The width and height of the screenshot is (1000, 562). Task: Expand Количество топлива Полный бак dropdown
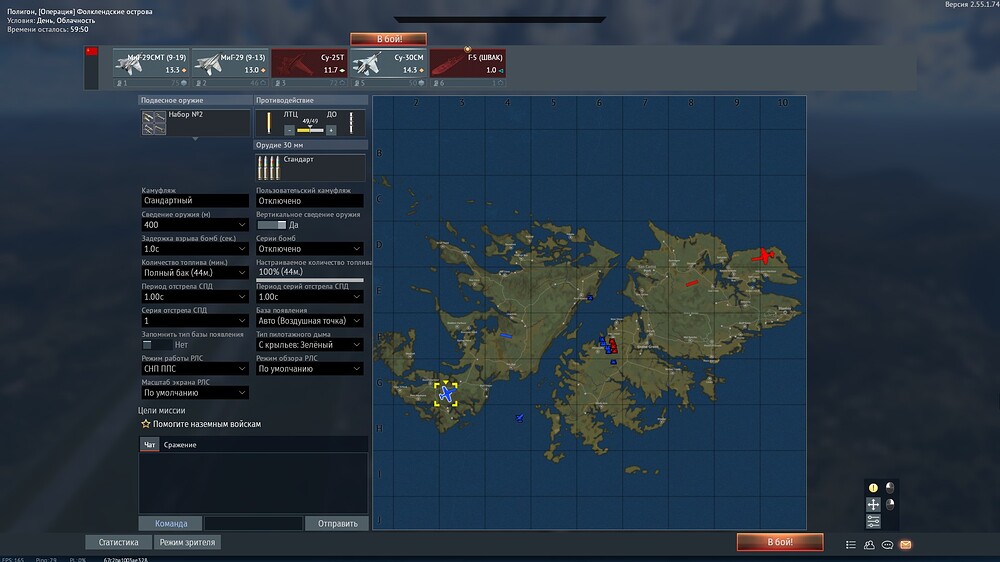[x=195, y=272]
